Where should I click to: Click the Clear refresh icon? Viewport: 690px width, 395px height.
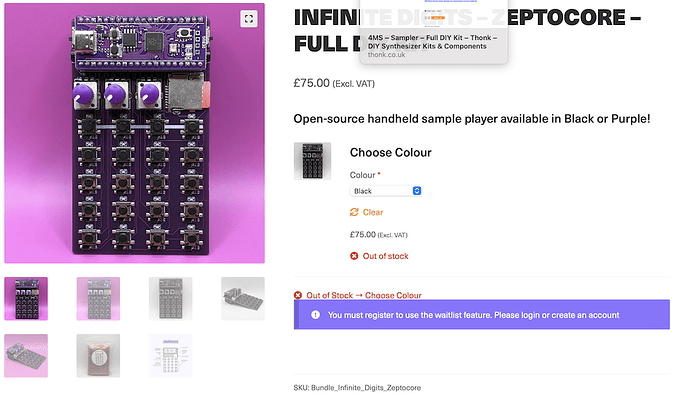(354, 212)
